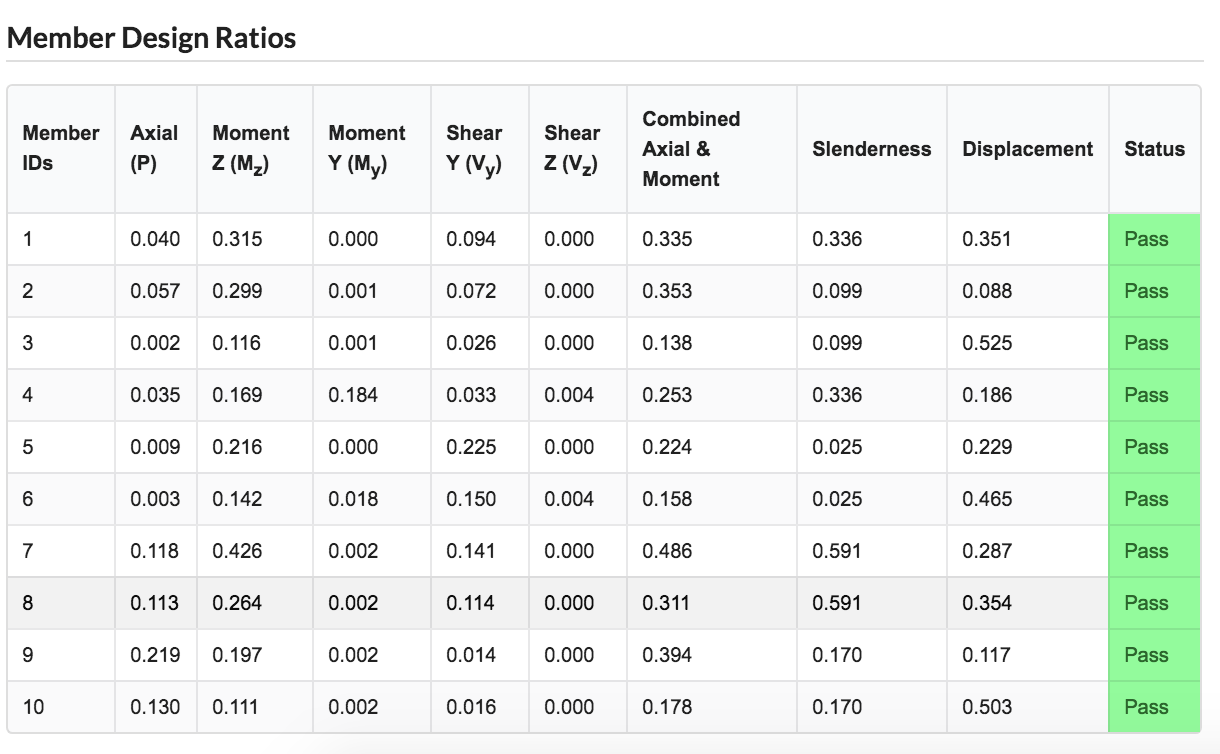
Task: Select member 4's Moment Y value 0.184
Action: click(353, 395)
